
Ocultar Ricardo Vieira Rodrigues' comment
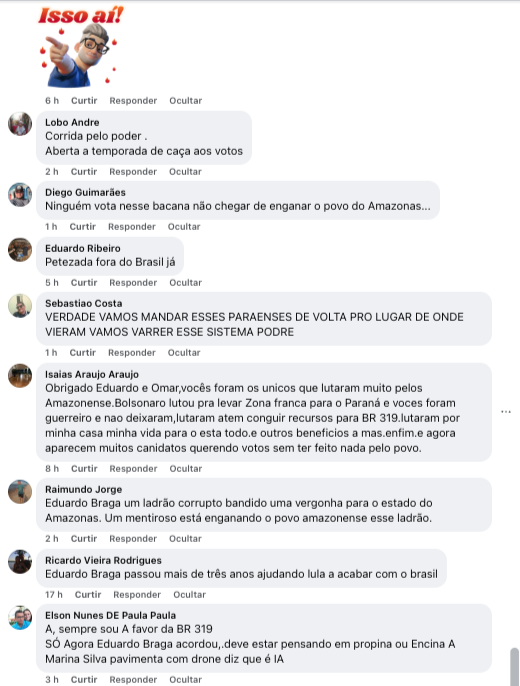click(189, 595)
